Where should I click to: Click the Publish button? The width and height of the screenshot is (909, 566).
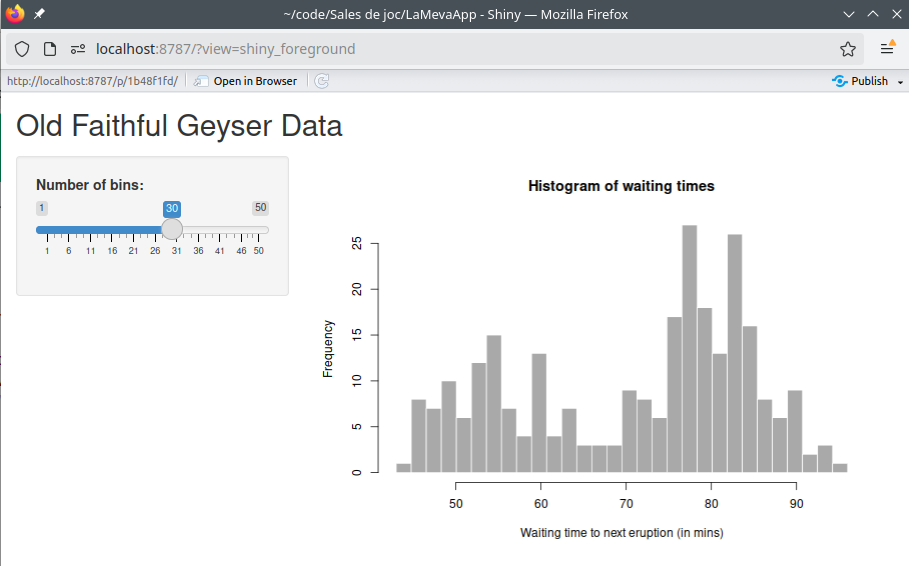coord(861,81)
